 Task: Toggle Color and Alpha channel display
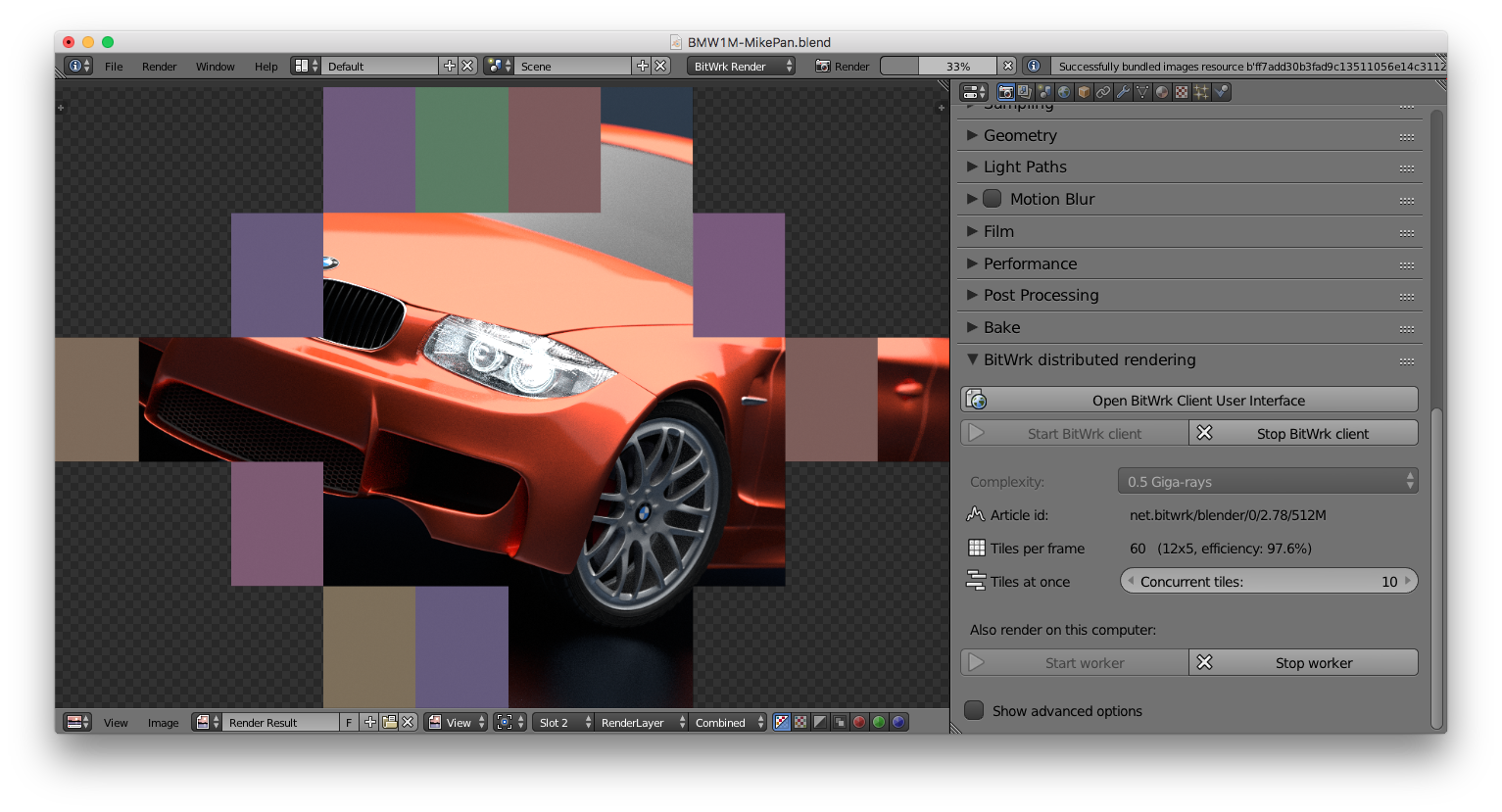click(781, 722)
